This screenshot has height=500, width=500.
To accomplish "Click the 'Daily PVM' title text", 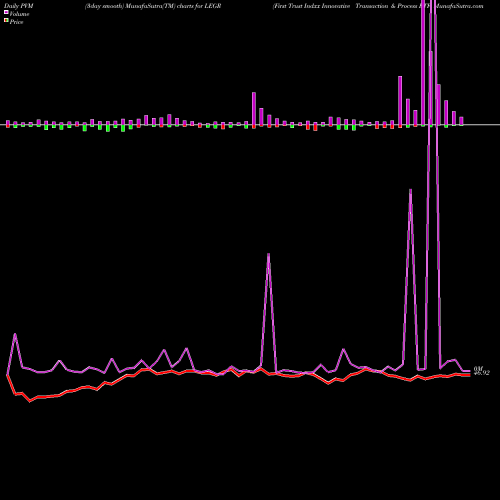I will point(19,6).
